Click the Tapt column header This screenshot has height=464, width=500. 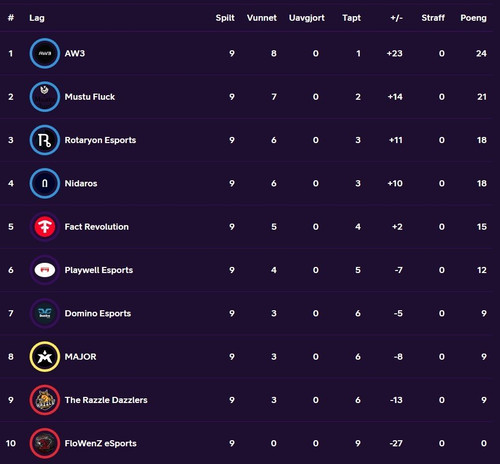coord(351,18)
